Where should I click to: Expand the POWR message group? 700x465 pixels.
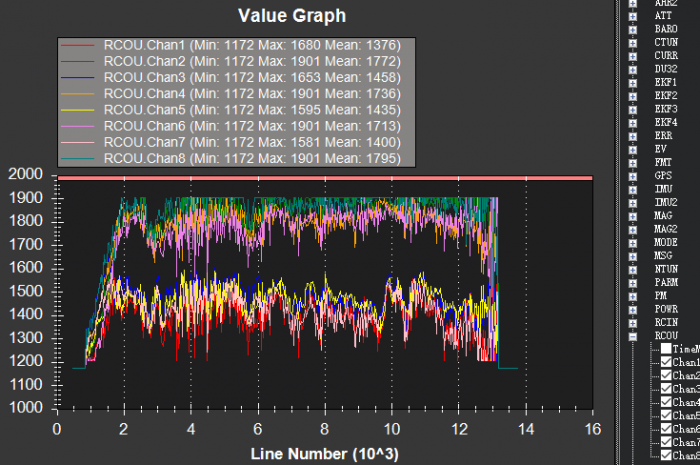point(633,309)
